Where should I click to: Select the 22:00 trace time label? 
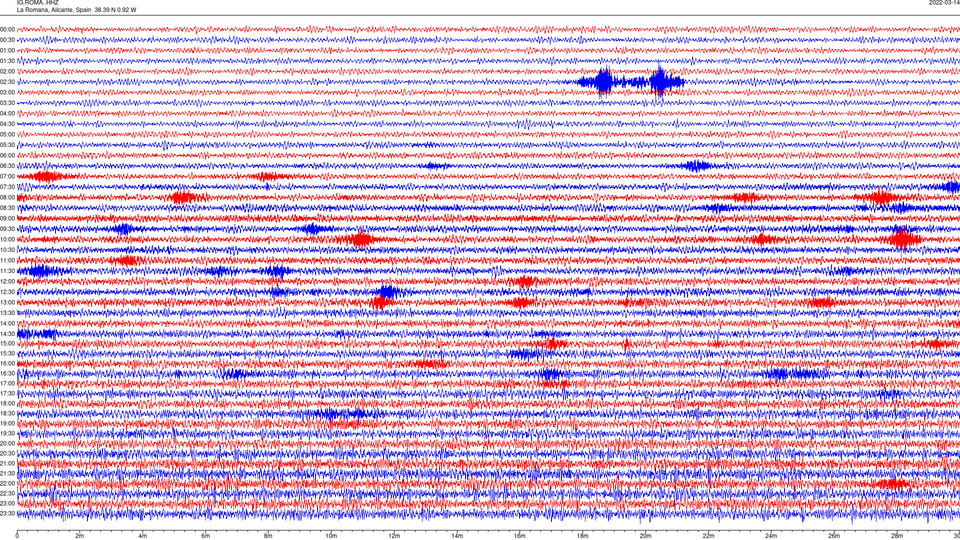(7, 484)
